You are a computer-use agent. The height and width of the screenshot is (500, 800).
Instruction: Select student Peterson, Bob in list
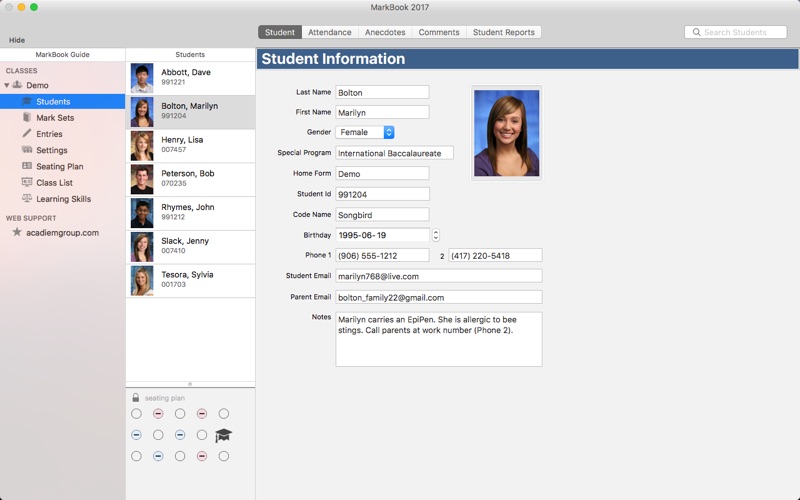190,179
